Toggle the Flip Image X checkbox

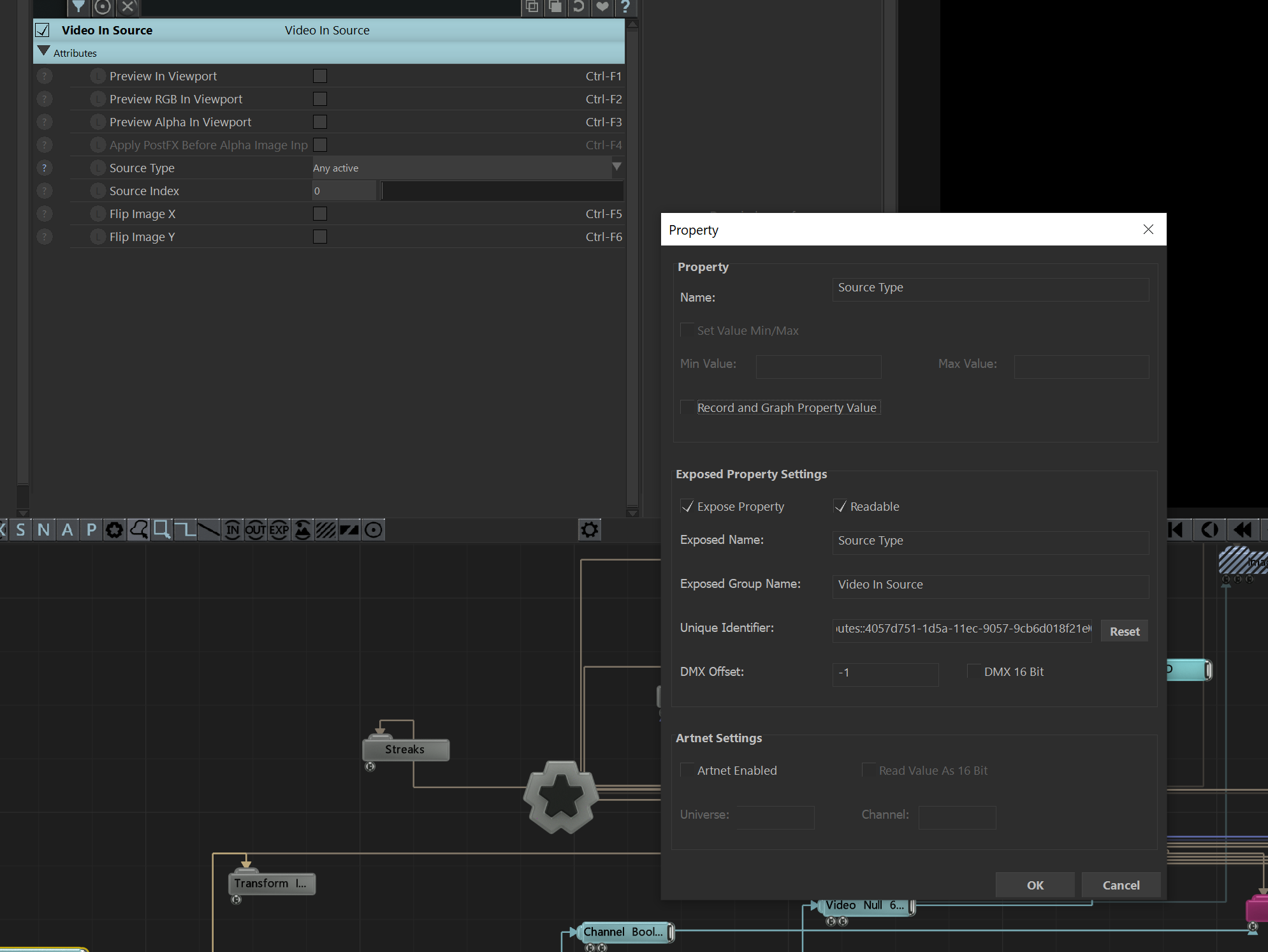click(320, 214)
